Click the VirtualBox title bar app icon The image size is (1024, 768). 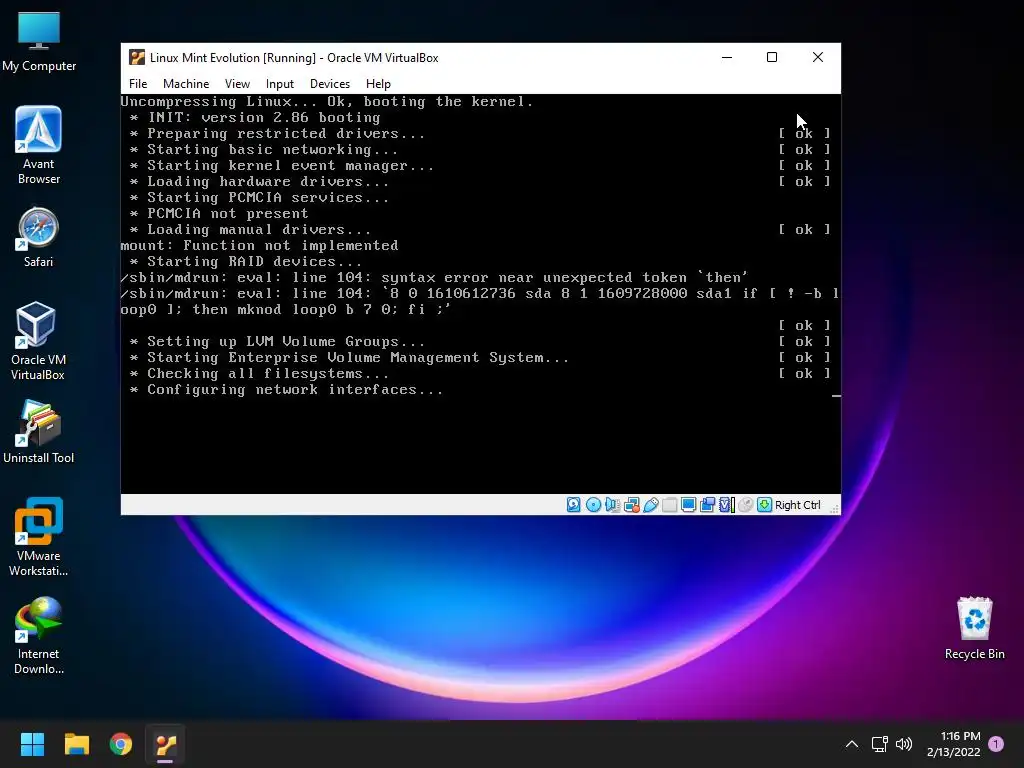(x=136, y=57)
